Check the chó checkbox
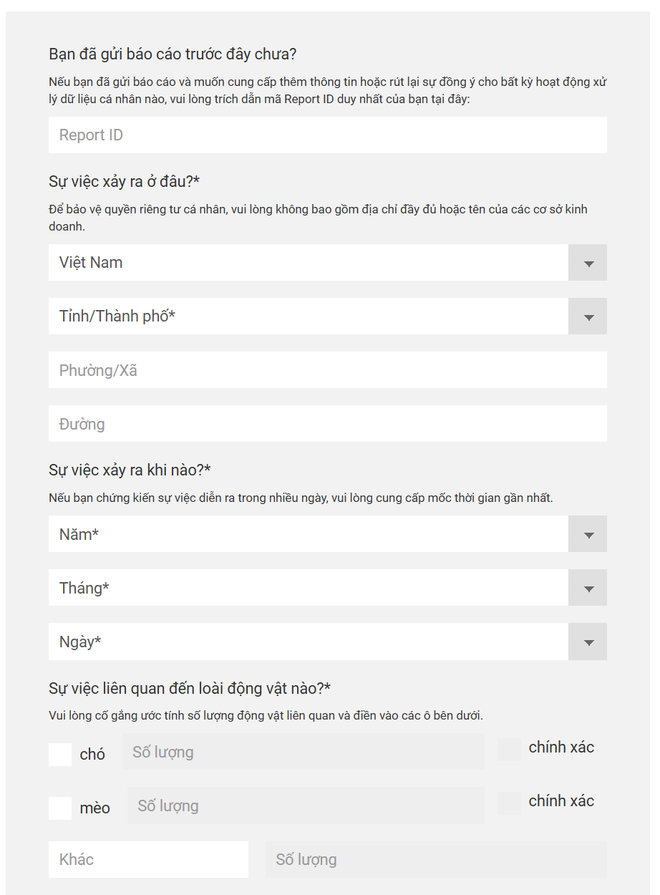Screen dimensions: 660x895 pos(60,754)
